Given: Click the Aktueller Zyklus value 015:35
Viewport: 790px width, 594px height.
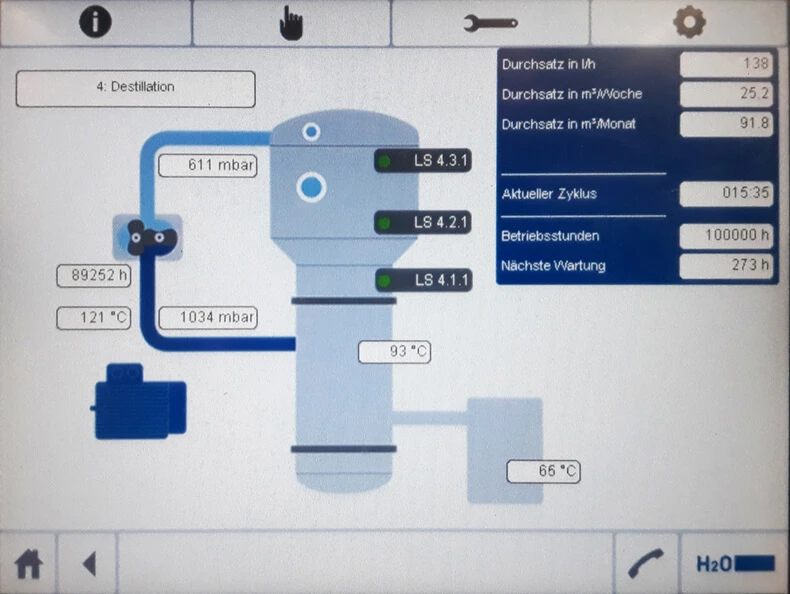Looking at the screenshot, I should pos(726,193).
